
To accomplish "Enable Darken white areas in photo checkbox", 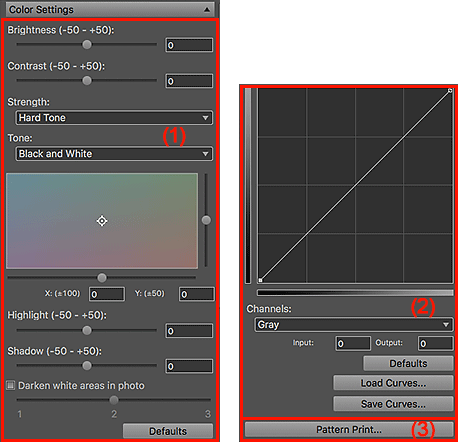I will pyautogui.click(x=11, y=386).
